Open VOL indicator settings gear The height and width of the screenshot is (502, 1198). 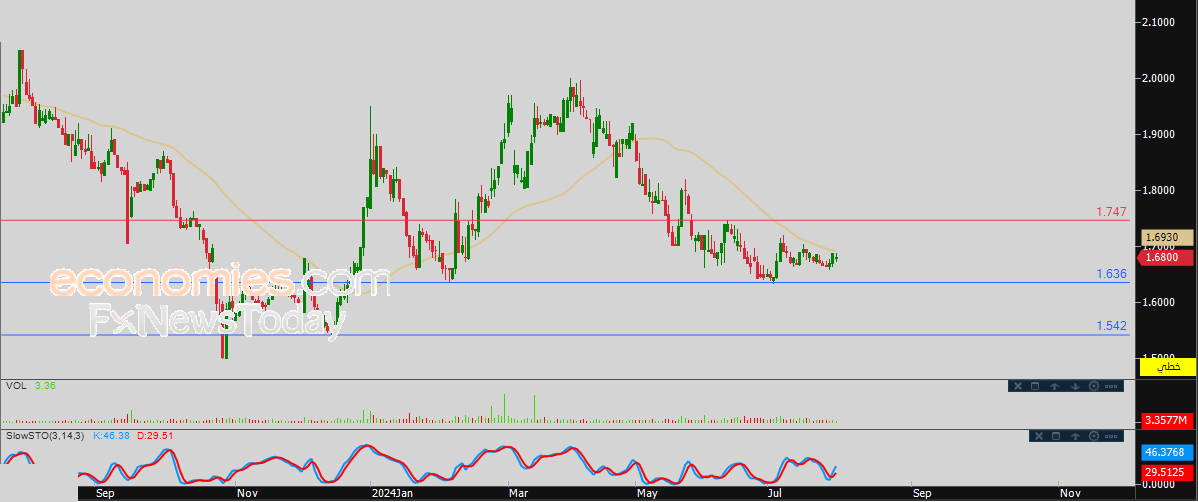point(1094,386)
